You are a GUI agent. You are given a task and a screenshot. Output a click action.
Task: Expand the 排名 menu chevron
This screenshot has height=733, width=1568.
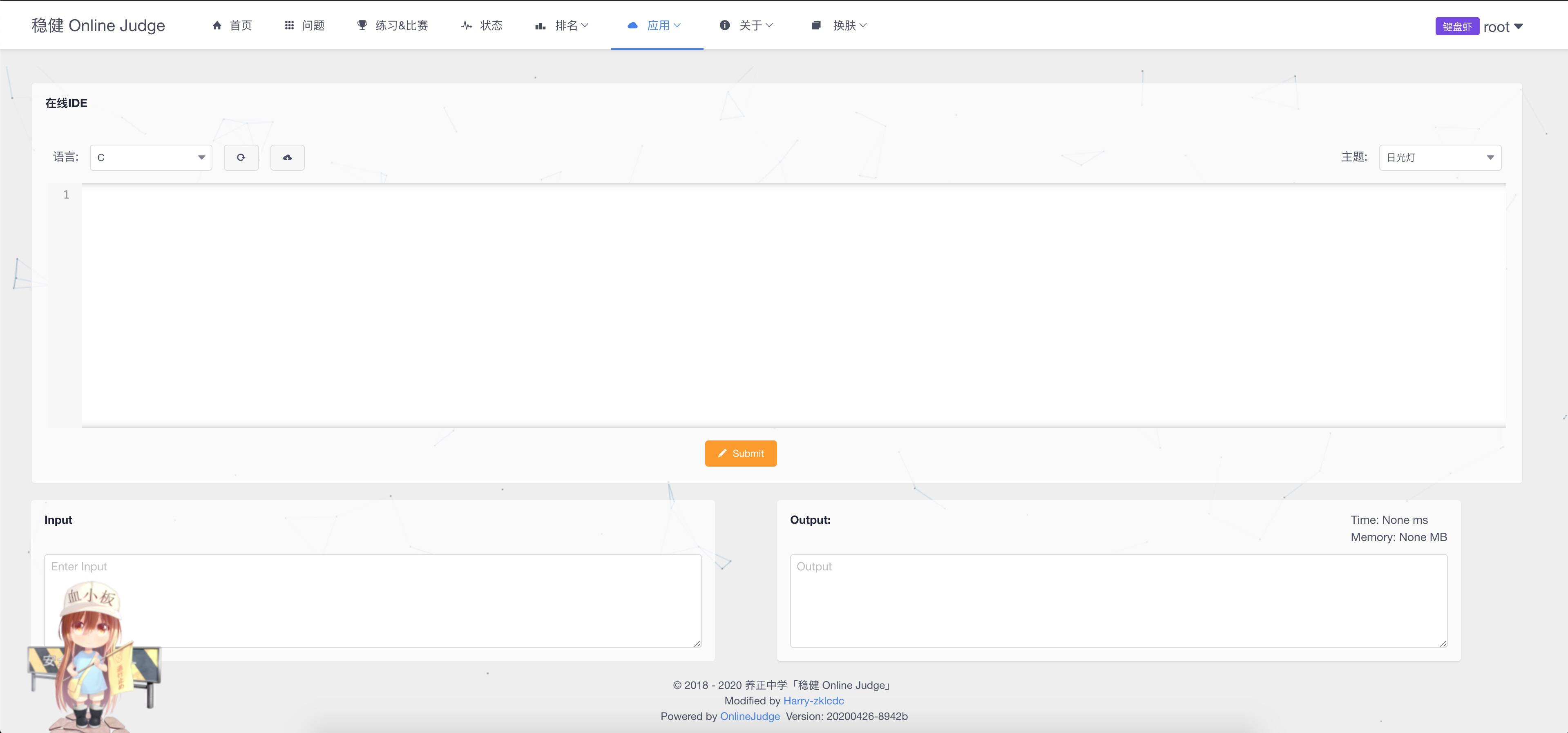(585, 26)
